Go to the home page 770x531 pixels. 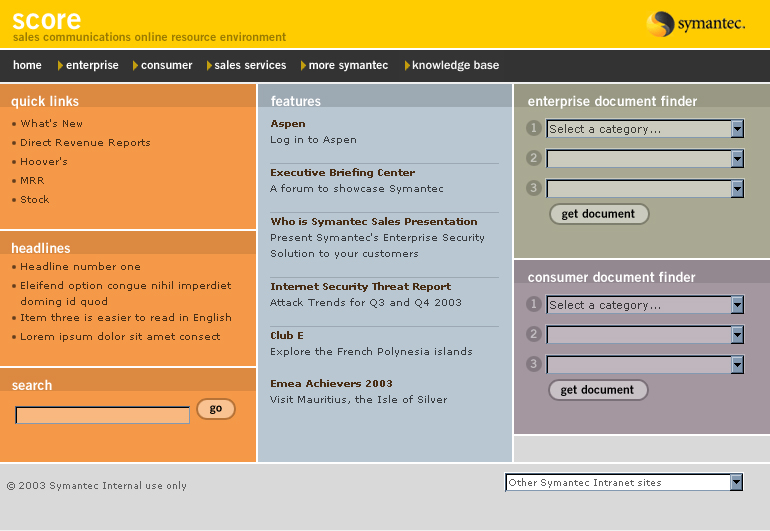[27, 65]
